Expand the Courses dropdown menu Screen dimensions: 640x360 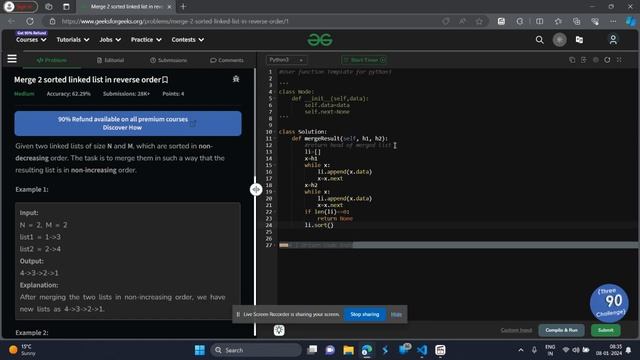[x=31, y=40]
